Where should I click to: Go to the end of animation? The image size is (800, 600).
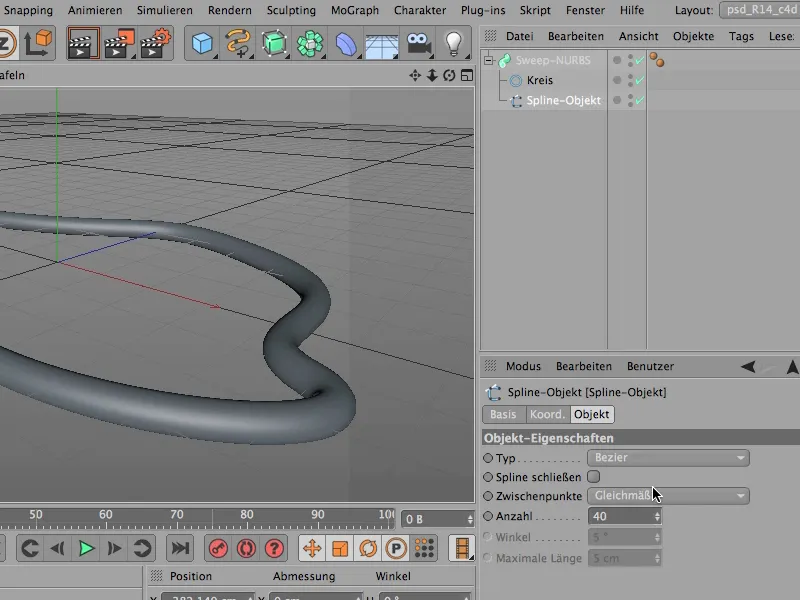(x=180, y=548)
